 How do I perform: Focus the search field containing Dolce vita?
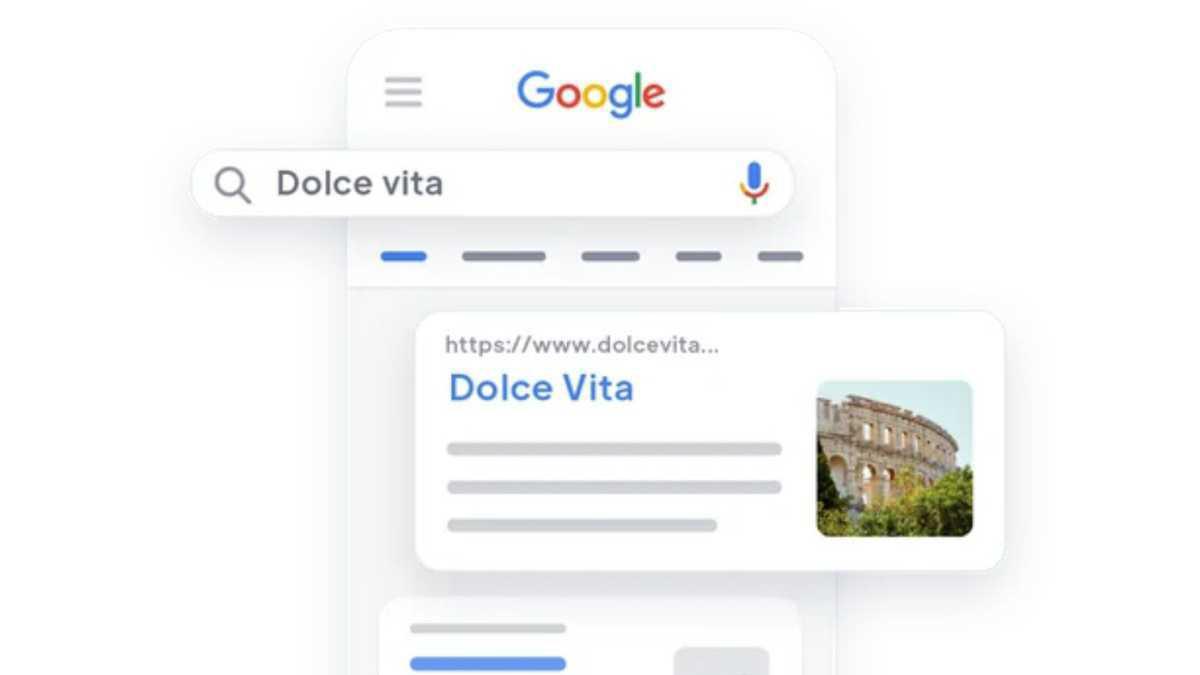pyautogui.click(x=492, y=184)
